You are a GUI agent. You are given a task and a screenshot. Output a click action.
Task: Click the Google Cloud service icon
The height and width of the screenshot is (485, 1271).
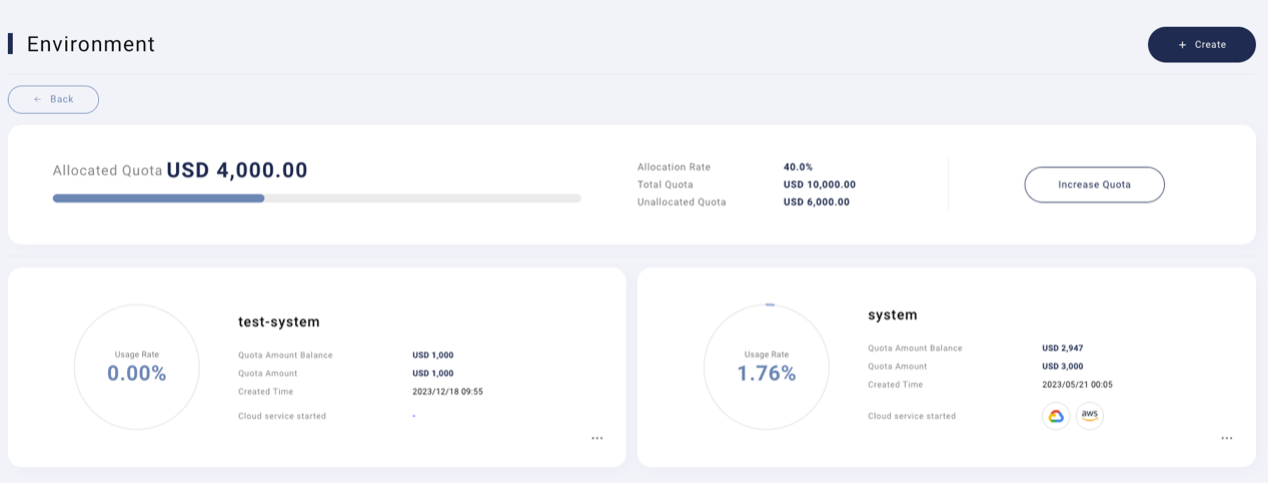[x=1056, y=416]
